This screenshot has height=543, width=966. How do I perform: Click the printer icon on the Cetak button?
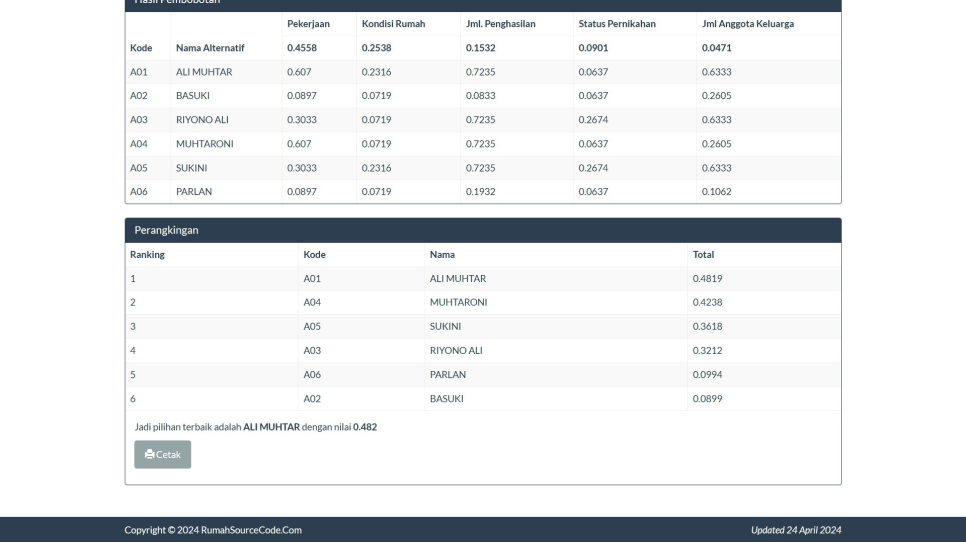tap(150, 454)
